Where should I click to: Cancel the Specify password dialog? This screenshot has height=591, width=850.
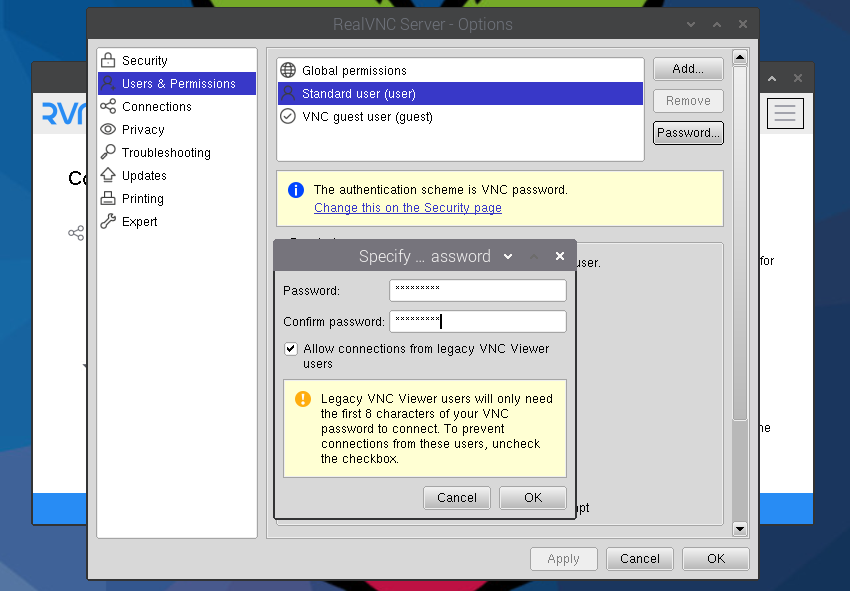point(456,498)
